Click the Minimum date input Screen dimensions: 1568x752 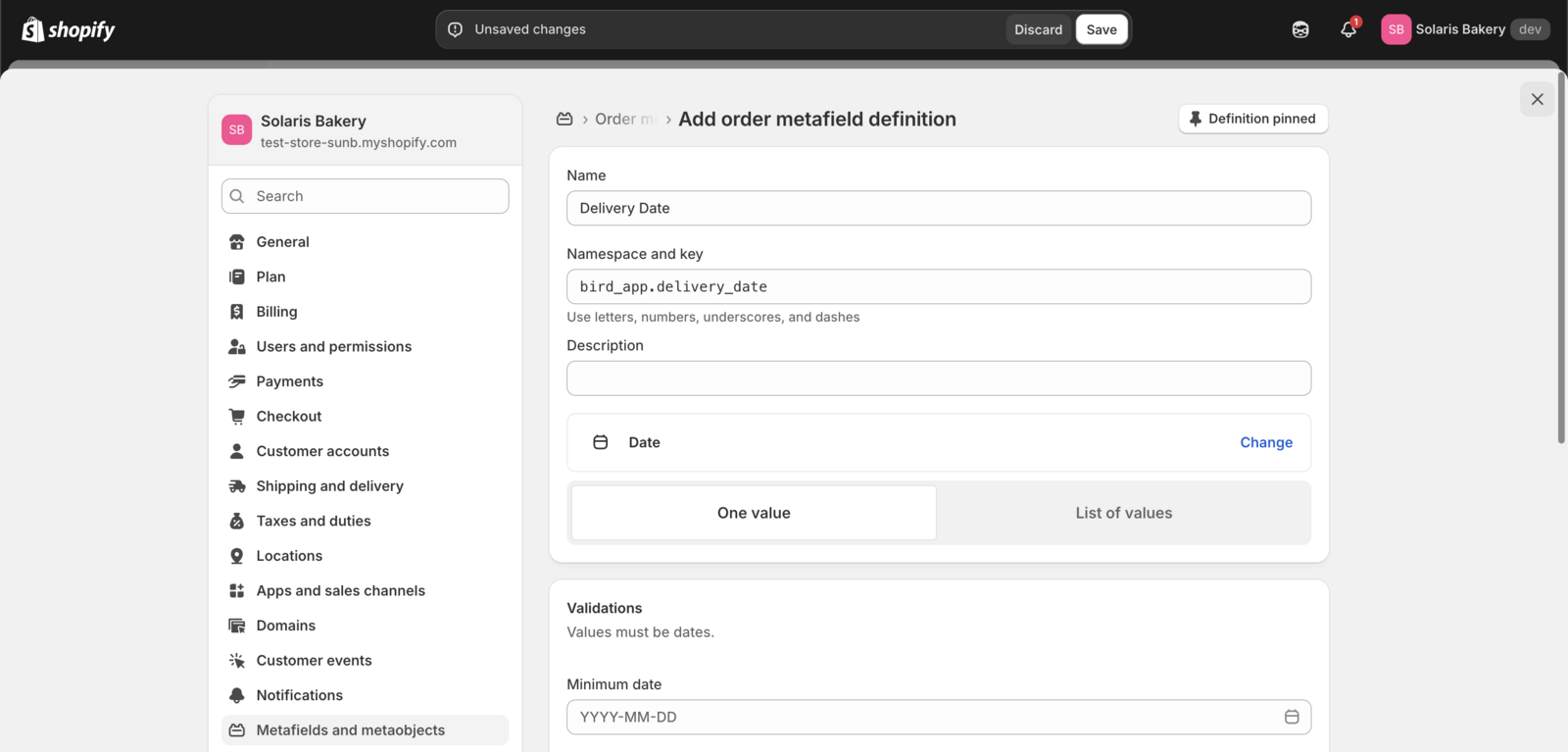click(939, 717)
